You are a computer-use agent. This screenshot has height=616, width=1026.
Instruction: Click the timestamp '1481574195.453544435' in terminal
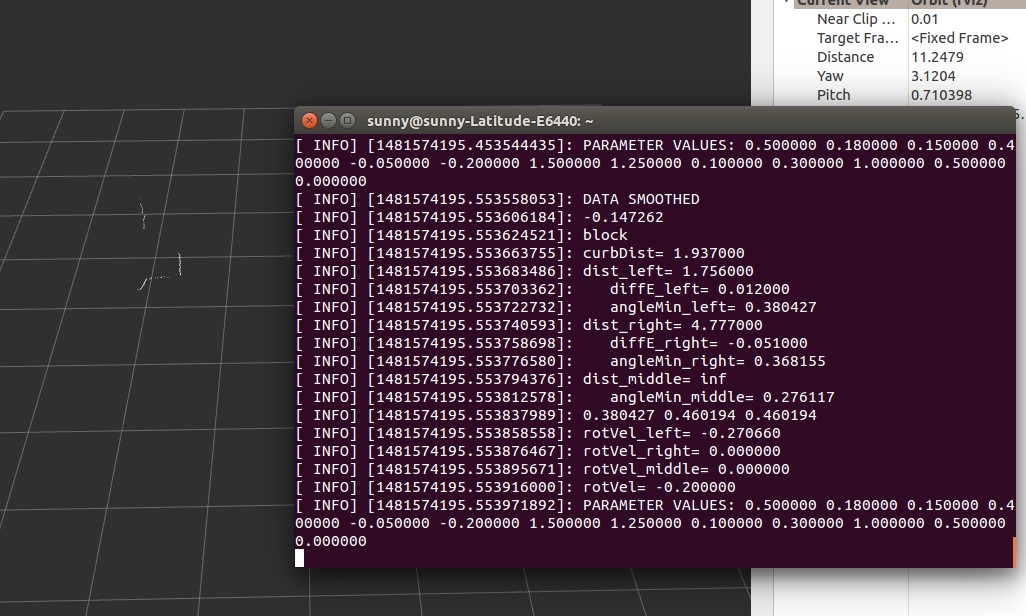[466, 145]
